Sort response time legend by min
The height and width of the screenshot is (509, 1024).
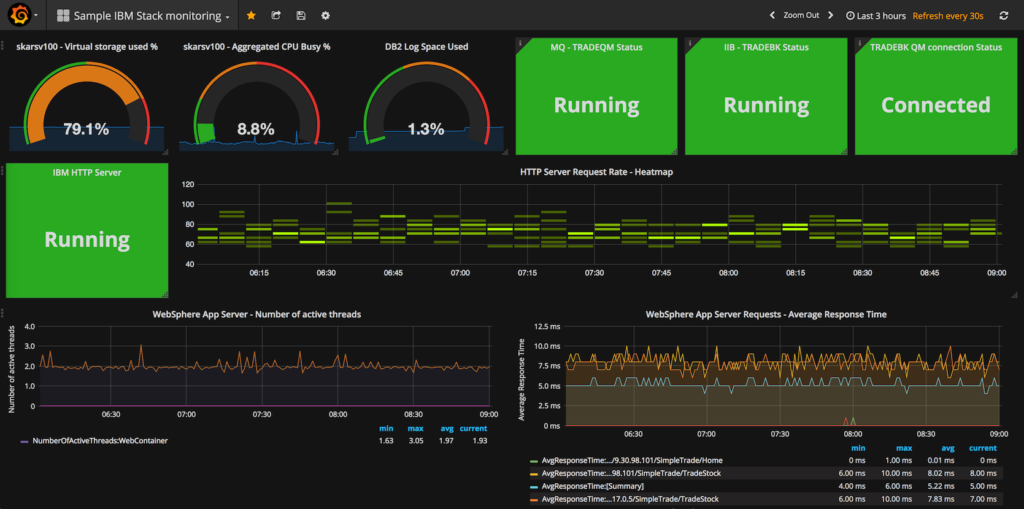click(x=856, y=448)
